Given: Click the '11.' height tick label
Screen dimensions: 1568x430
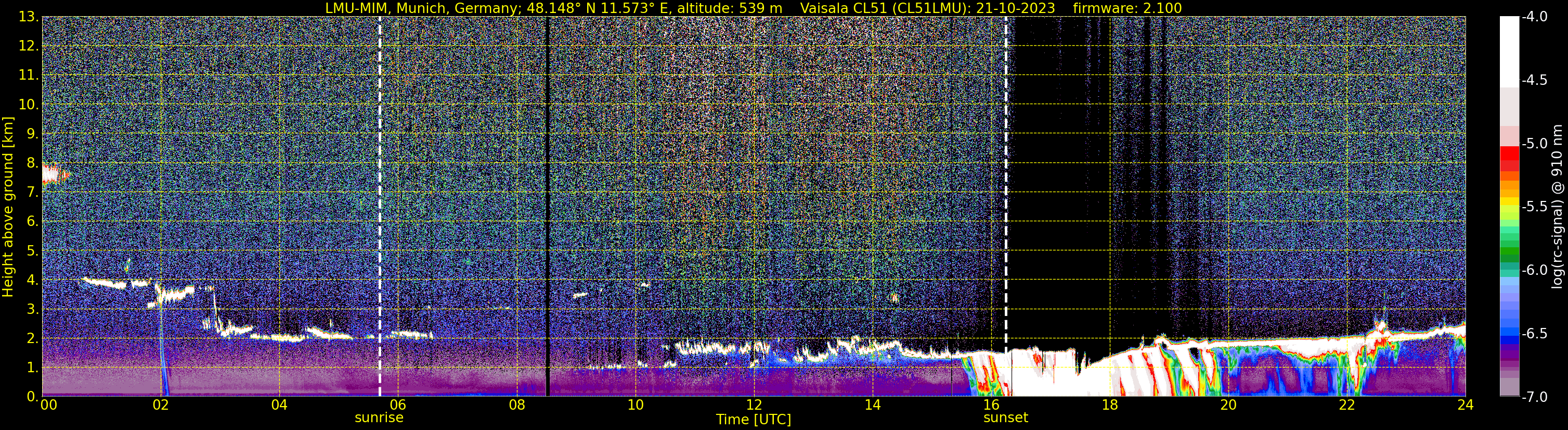Looking at the screenshot, I should coord(29,75).
